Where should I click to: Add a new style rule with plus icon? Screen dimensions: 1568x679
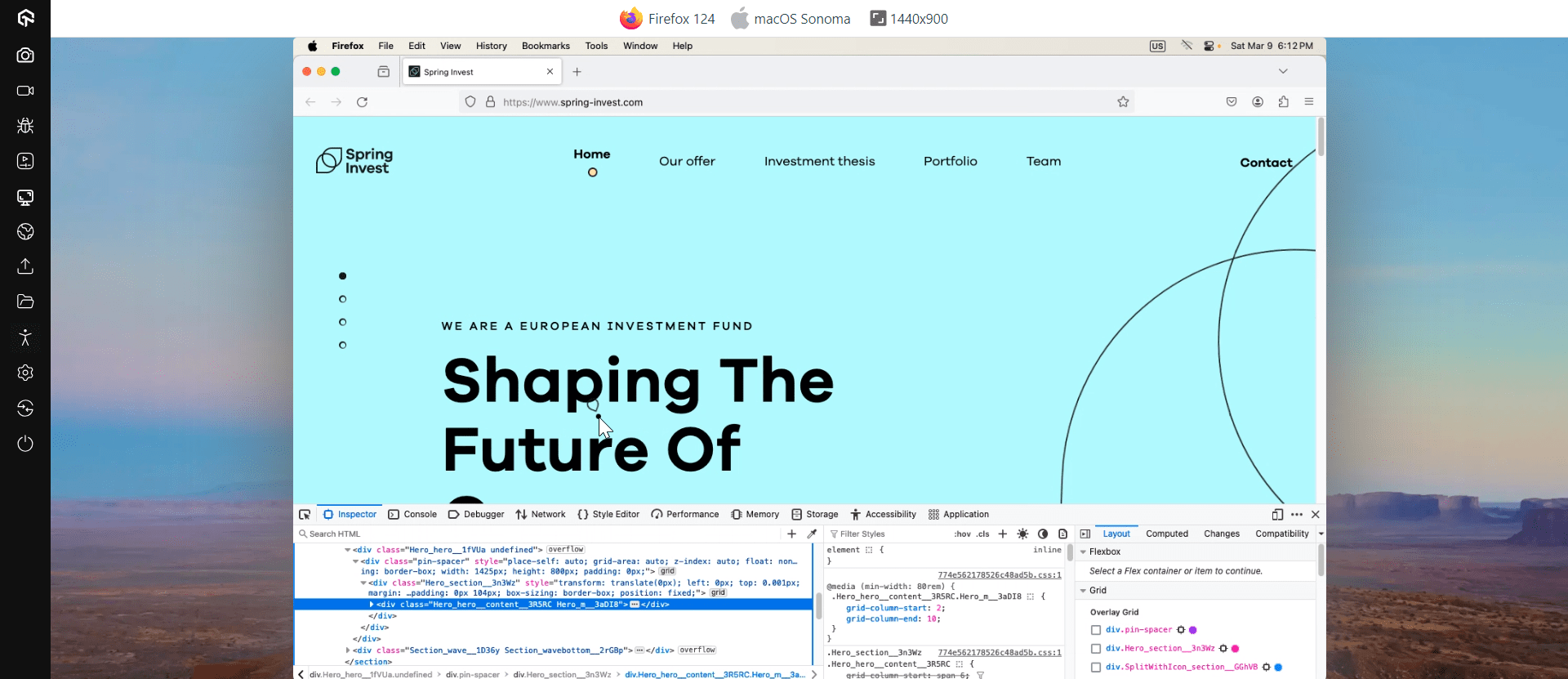click(x=1003, y=534)
